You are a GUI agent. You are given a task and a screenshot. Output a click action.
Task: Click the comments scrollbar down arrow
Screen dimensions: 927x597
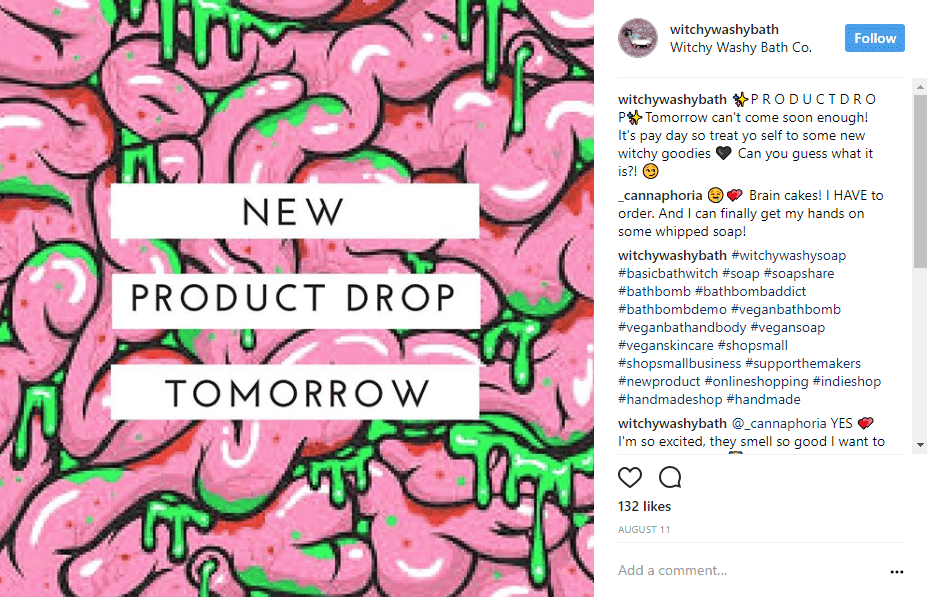920,445
